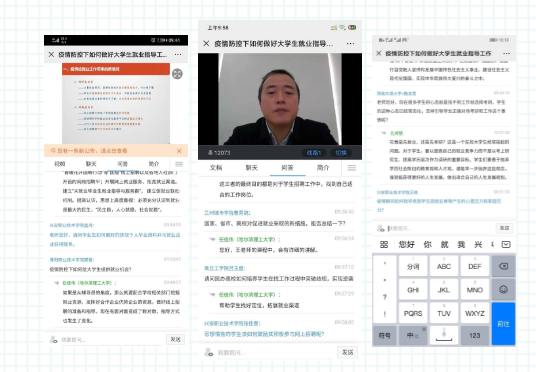Collapse keyboard with the hide icon

pos(506,244)
